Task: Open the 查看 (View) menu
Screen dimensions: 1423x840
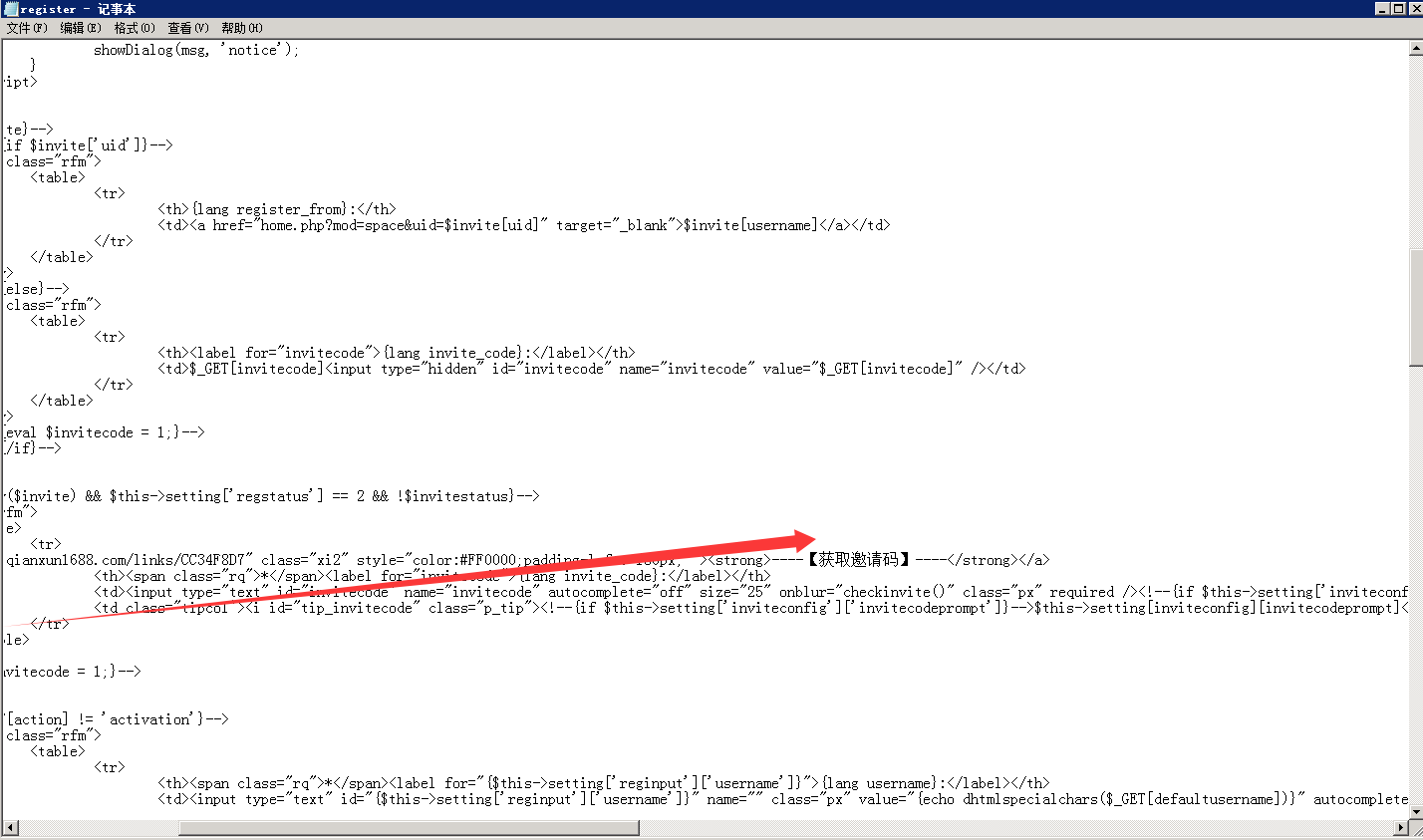Action: (x=187, y=28)
